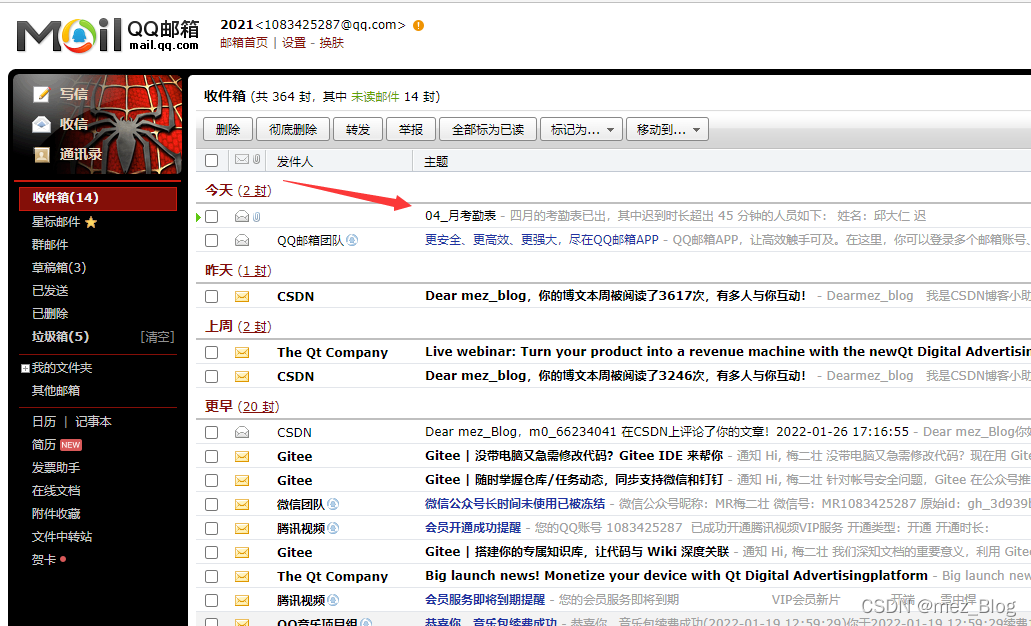The image size is (1031, 626).
Task: Click the 邮箱首页 link
Action: [244, 43]
